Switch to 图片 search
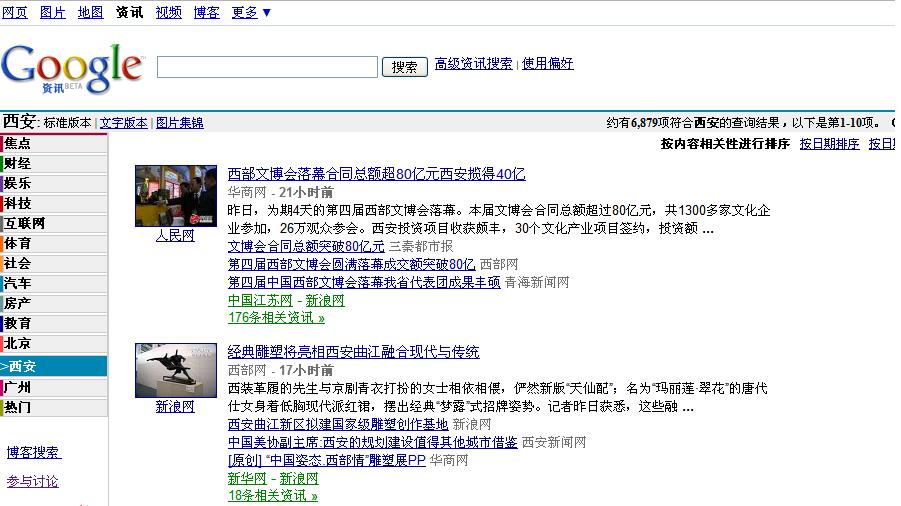The width and height of the screenshot is (901, 506). [52, 12]
